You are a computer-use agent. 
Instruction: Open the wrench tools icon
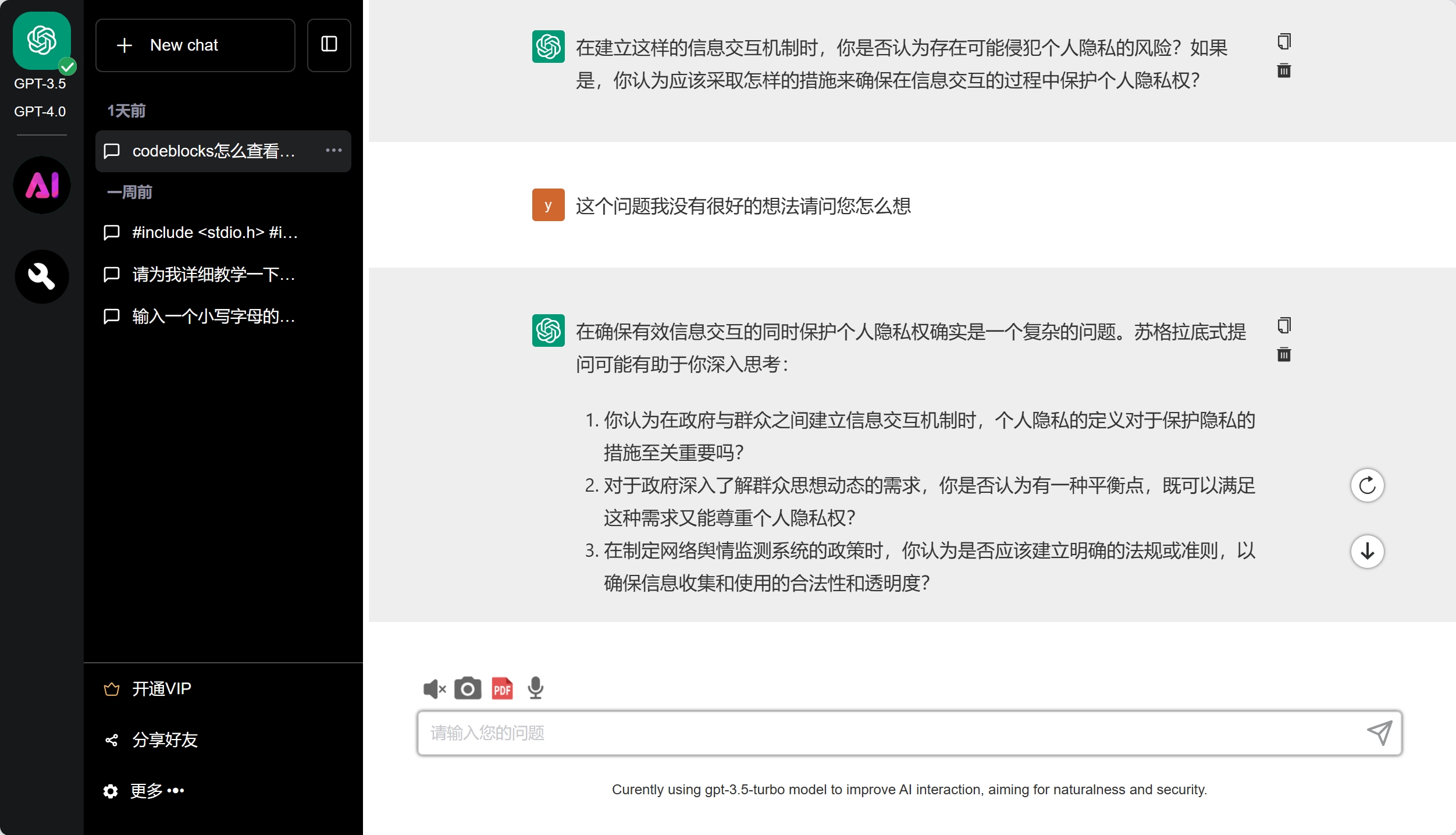[42, 276]
